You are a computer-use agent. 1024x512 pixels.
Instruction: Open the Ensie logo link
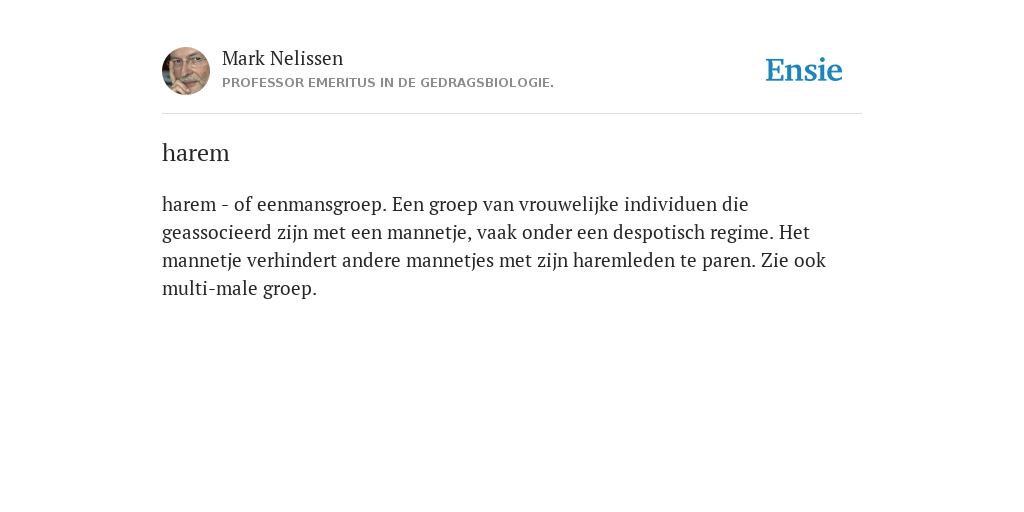(804, 70)
